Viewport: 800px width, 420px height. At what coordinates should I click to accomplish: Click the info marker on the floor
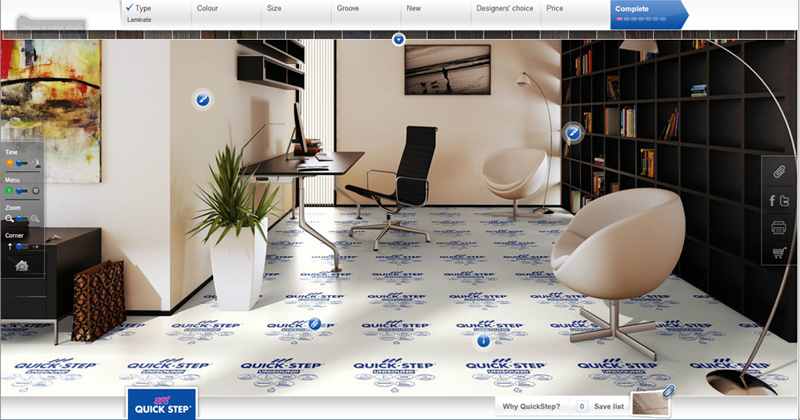483,341
